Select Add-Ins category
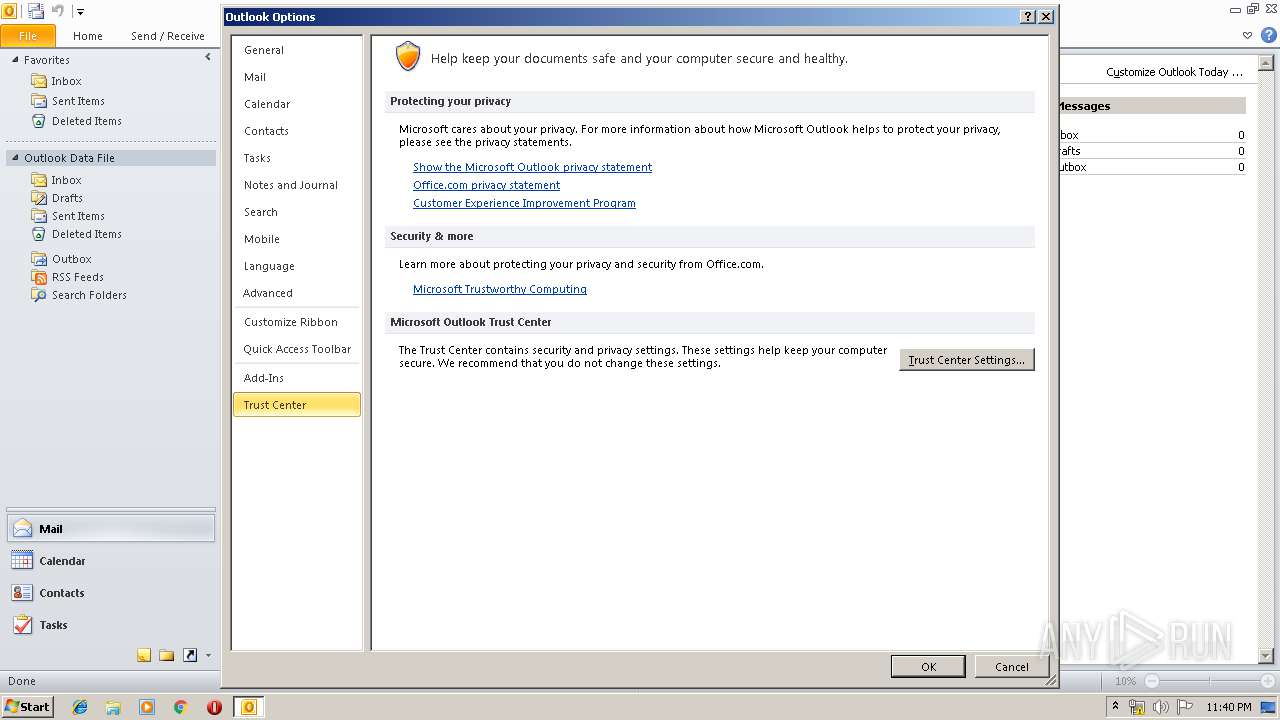The width and height of the screenshot is (1280, 720). click(297, 378)
